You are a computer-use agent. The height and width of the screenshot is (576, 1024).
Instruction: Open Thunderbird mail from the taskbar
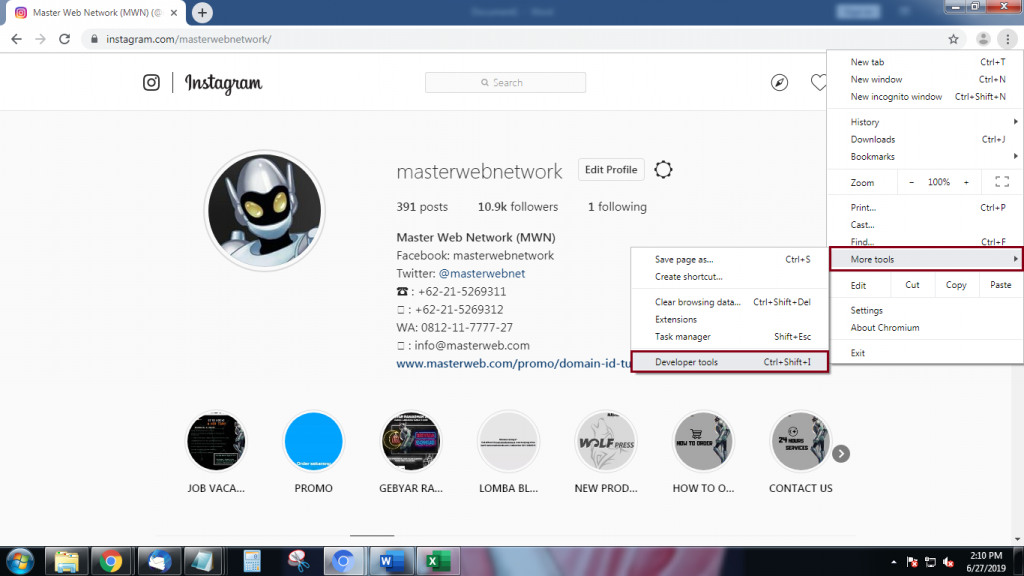click(159, 561)
